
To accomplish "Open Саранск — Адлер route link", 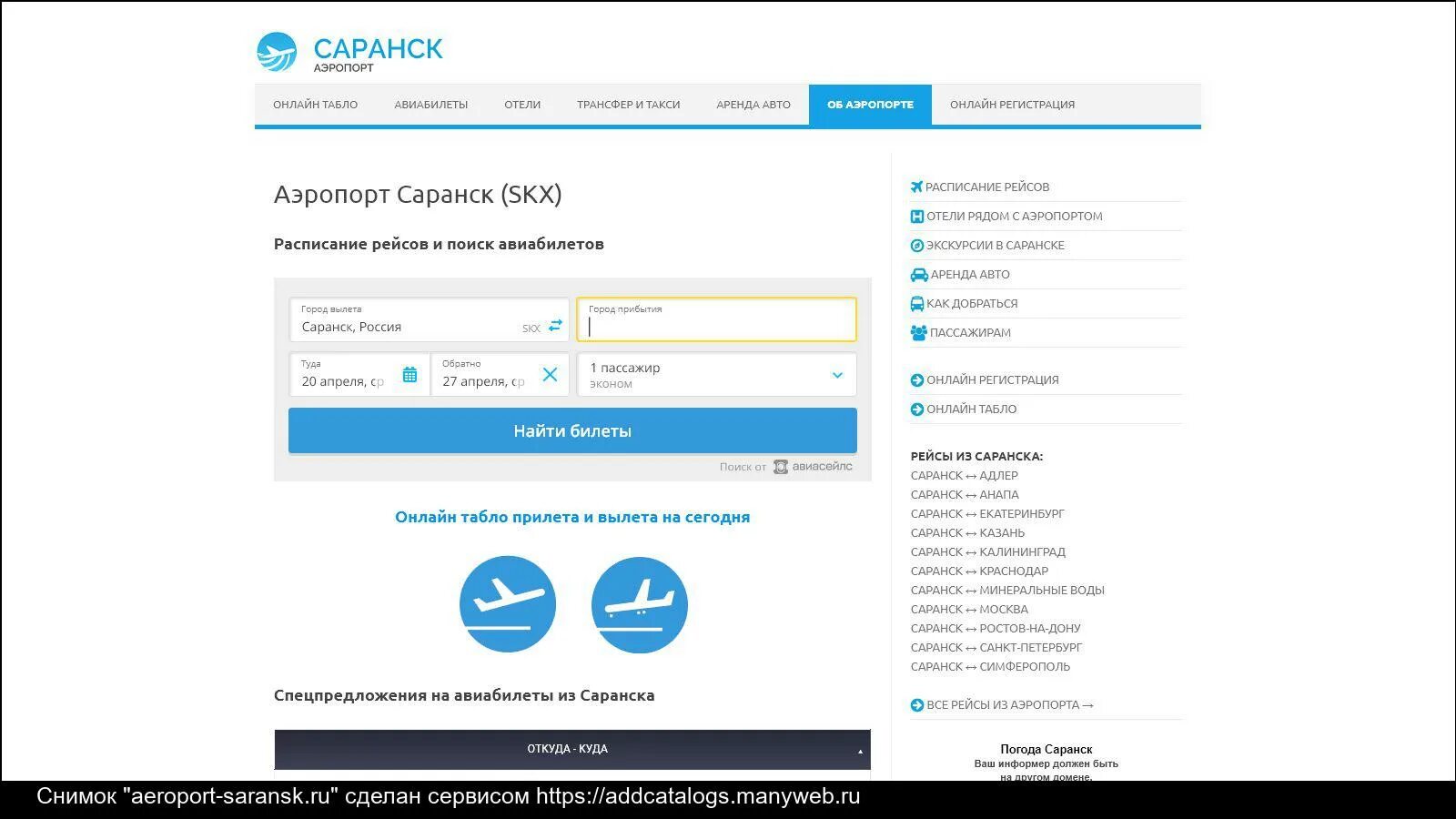I will (965, 476).
